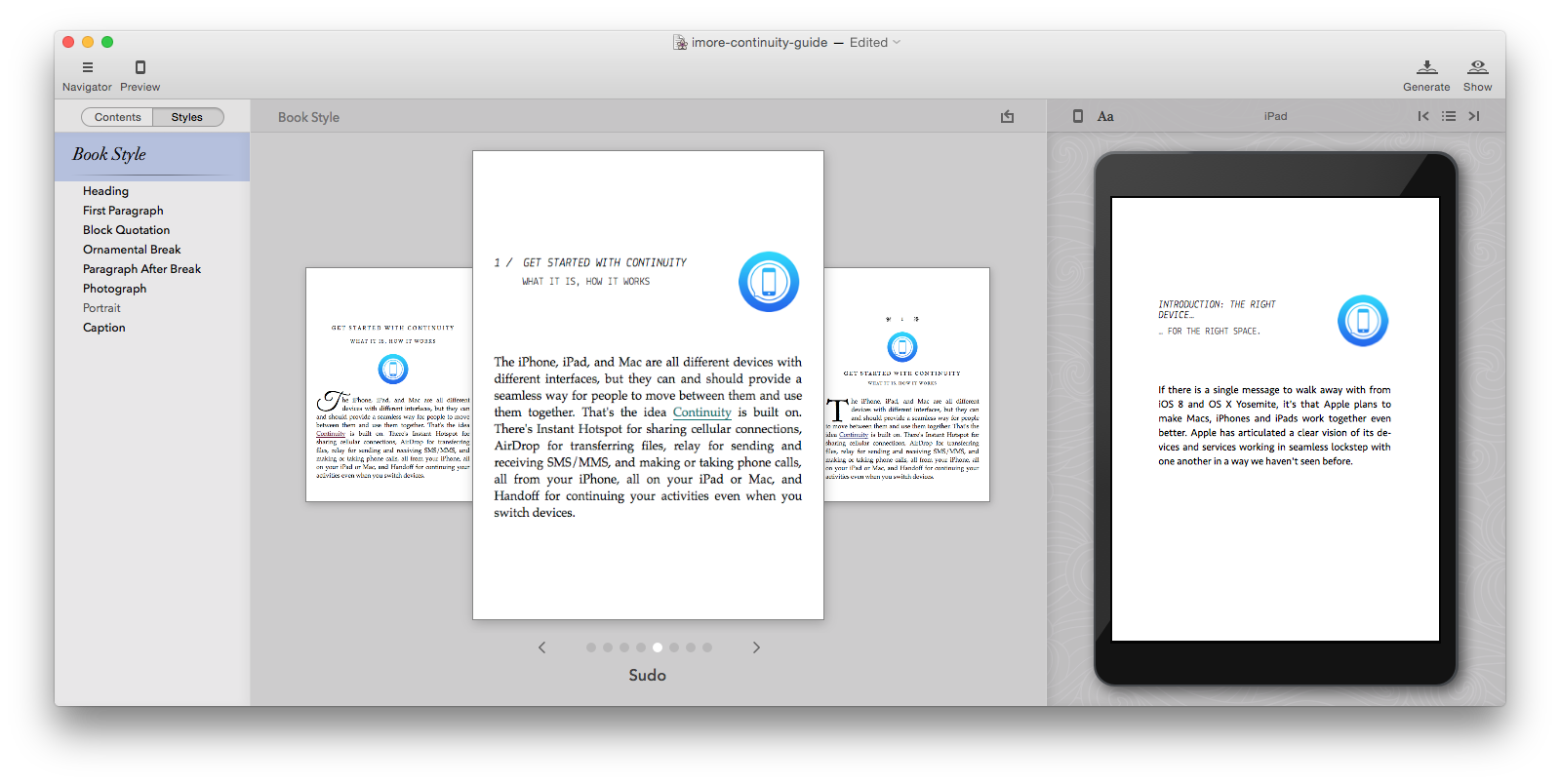Jump to first page in preview
Screen dimensions: 1560x784
pyautogui.click(x=1423, y=116)
